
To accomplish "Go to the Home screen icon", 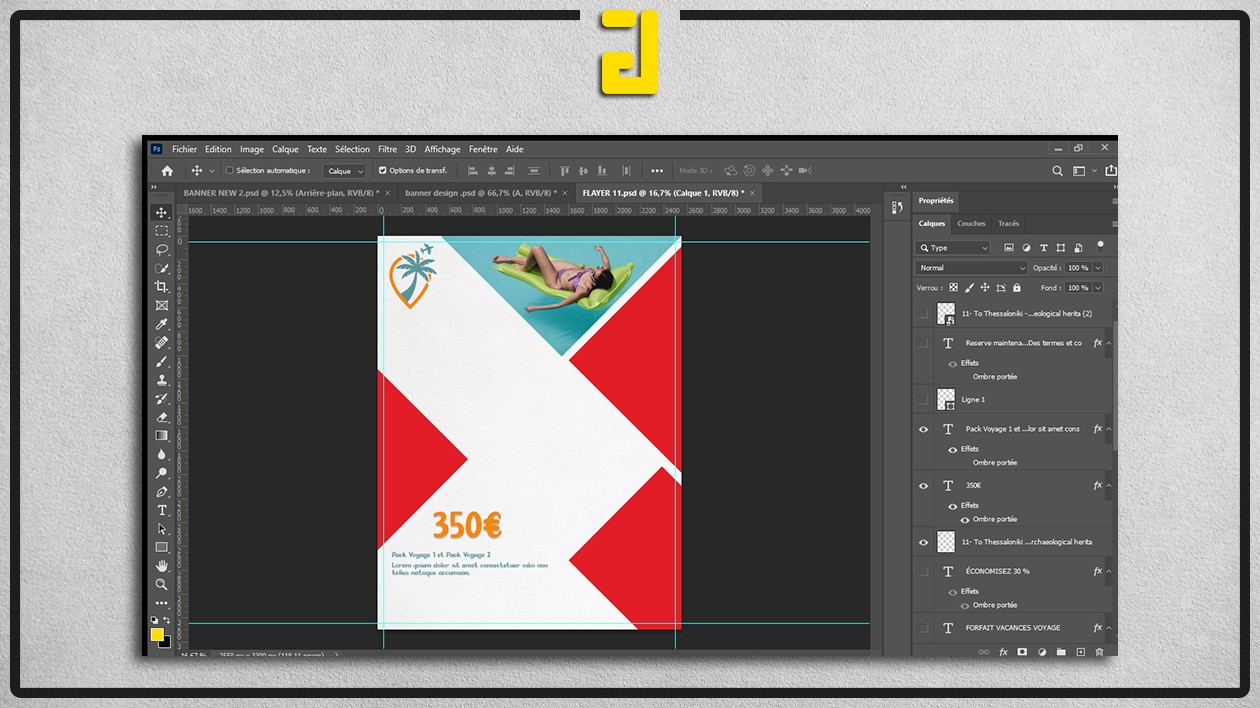I will 167,171.
